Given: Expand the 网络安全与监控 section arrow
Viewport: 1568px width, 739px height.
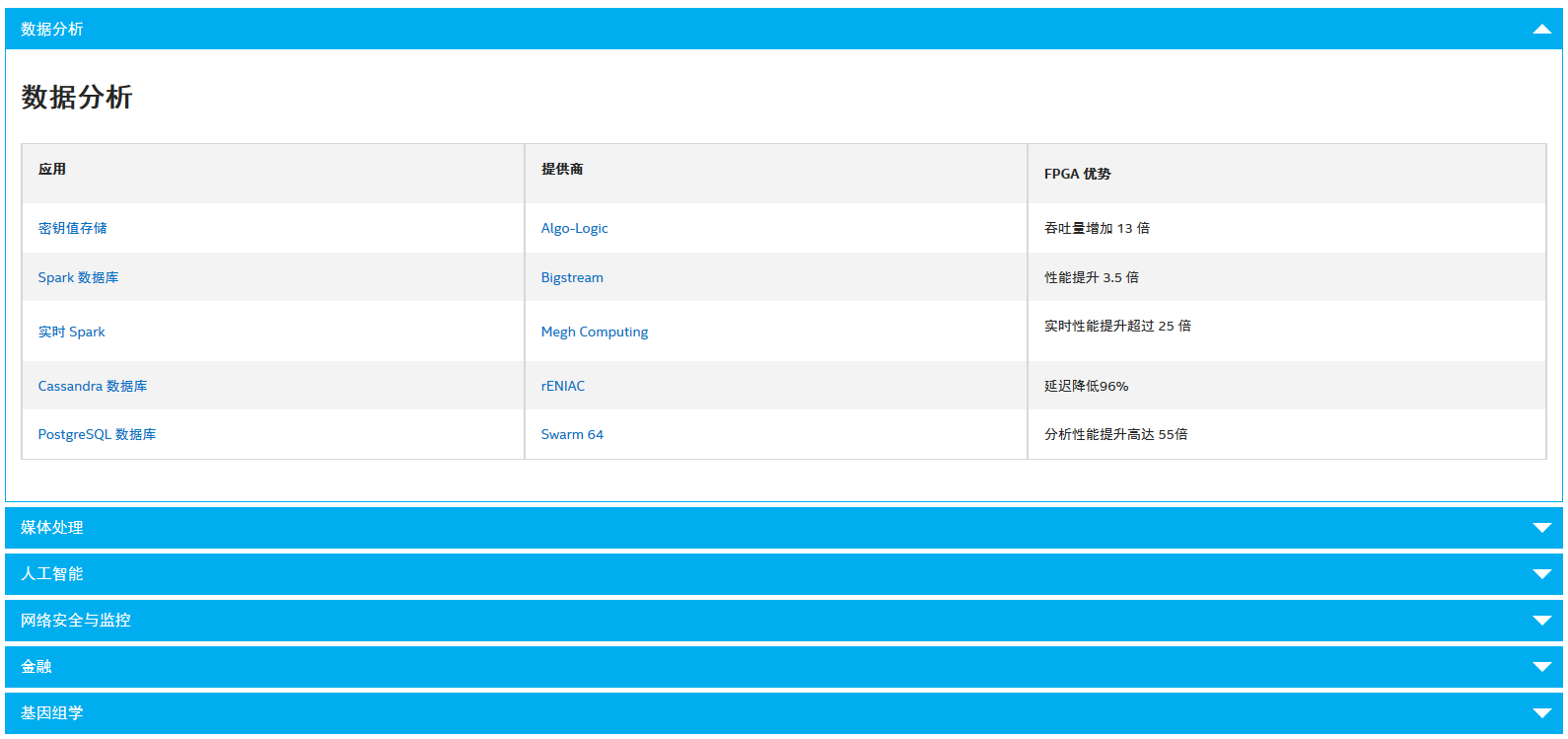Looking at the screenshot, I should 1542,621.
